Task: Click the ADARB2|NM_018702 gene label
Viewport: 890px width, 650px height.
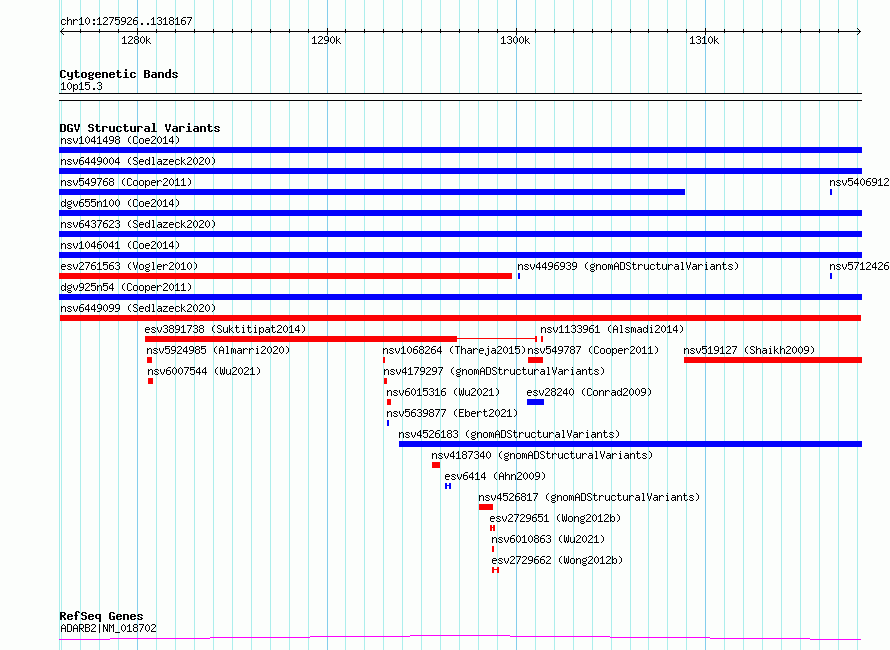Action: (x=108, y=628)
